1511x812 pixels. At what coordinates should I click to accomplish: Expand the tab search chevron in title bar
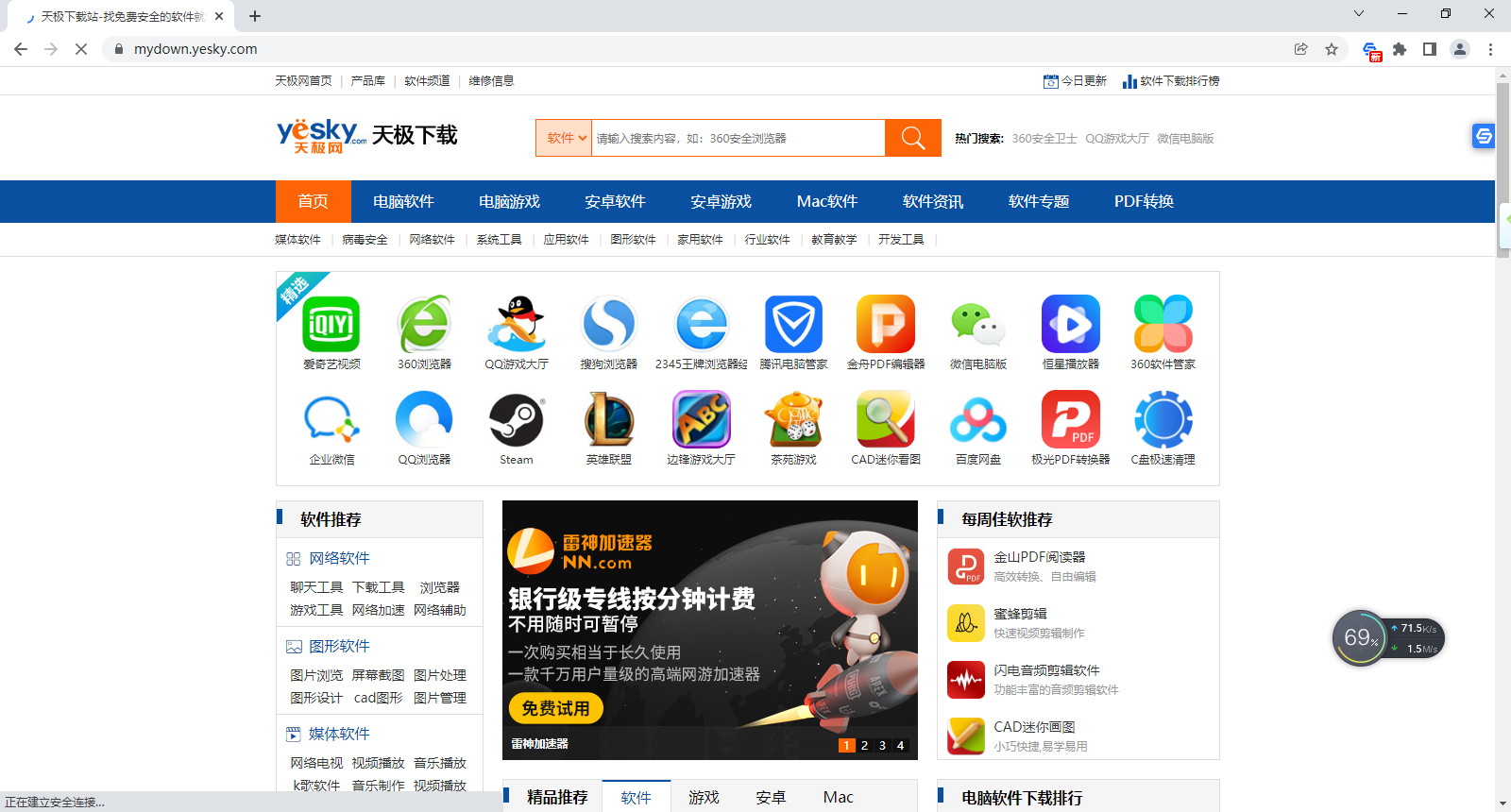pos(1359,13)
